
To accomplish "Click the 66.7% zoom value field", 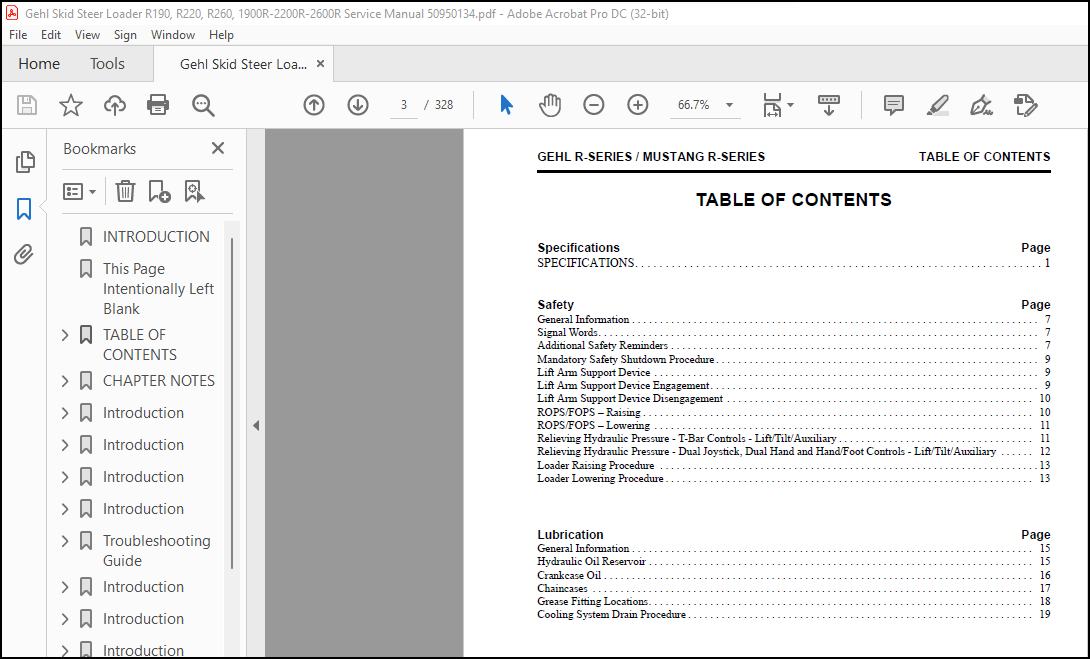I will coord(694,105).
